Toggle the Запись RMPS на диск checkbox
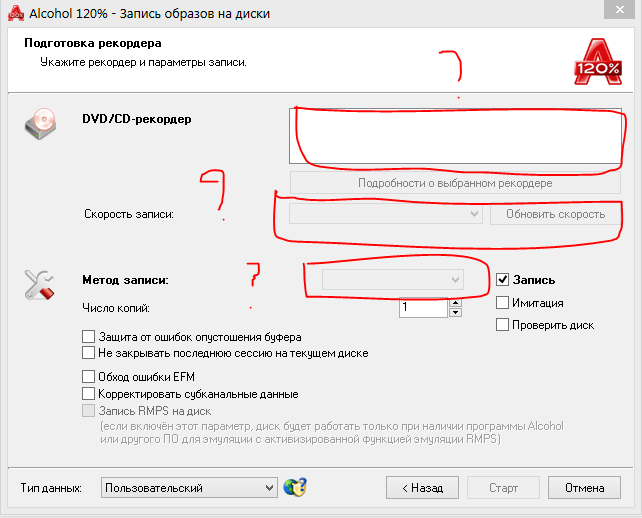642x518 pixels. (88, 411)
